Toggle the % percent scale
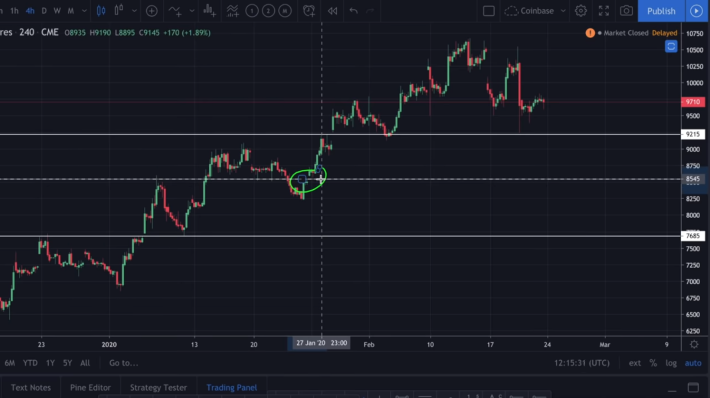 653,363
